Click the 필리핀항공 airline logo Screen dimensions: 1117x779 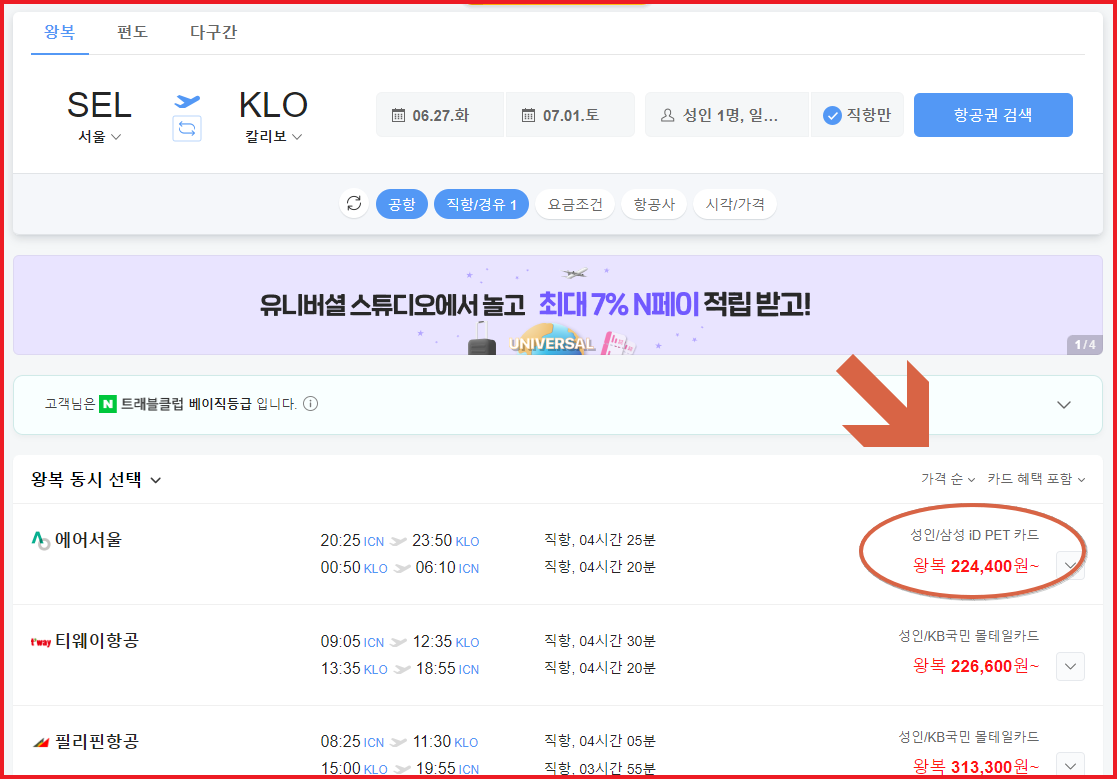pyautogui.click(x=41, y=743)
